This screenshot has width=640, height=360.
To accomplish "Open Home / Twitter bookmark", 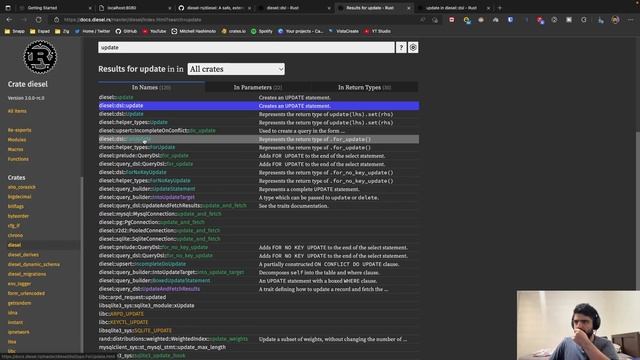I will click(92, 31).
